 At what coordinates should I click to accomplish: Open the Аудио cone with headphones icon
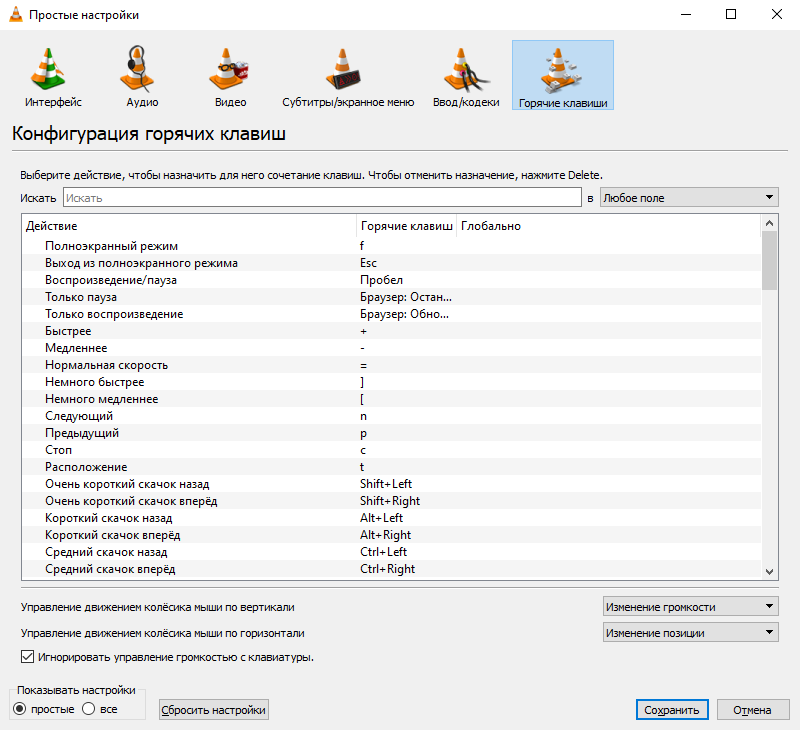tap(137, 69)
